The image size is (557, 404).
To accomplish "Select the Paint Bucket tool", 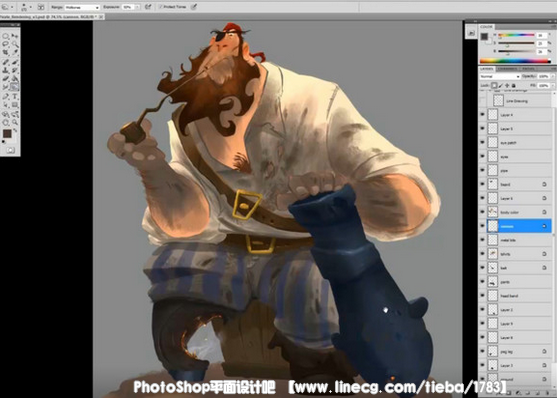I will [15, 79].
